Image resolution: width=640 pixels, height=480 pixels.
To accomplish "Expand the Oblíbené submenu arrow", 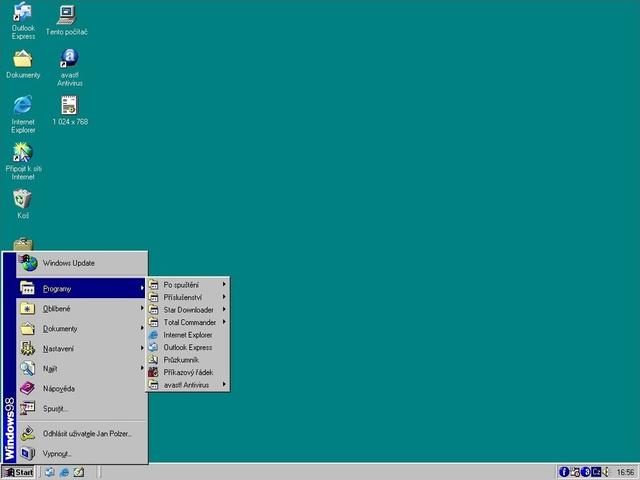I will [142, 308].
